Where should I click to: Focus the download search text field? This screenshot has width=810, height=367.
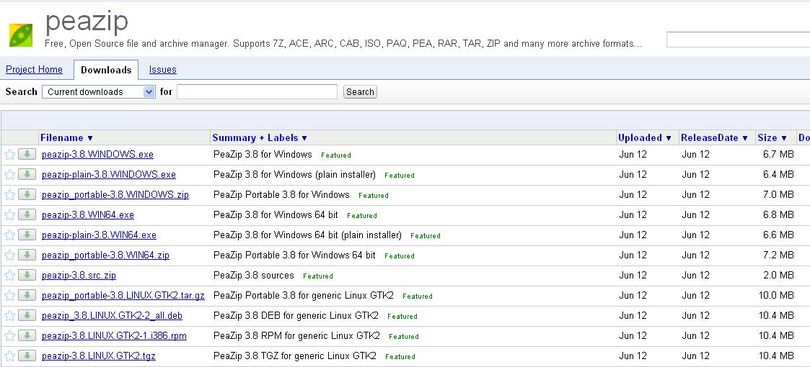(257, 92)
